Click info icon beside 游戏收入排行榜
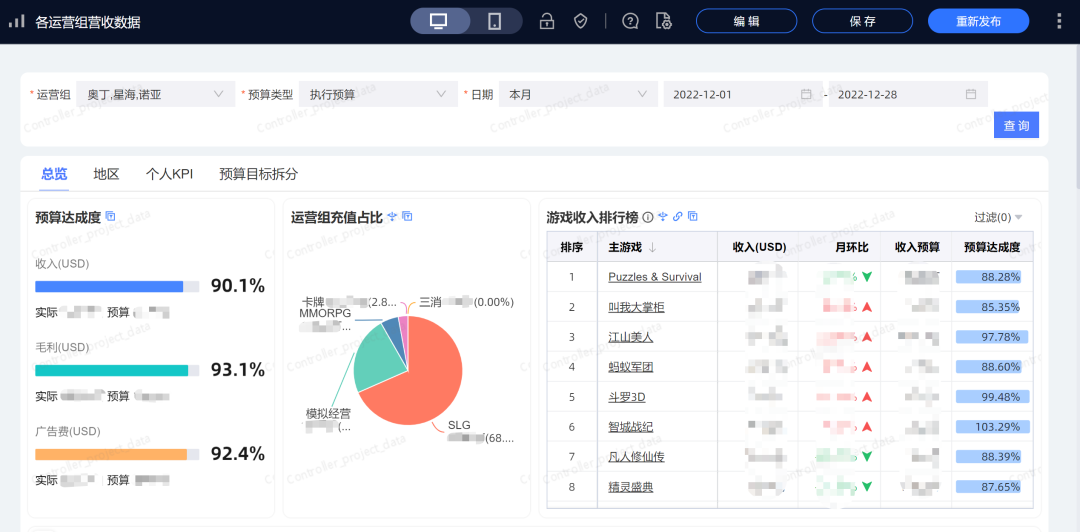The height and width of the screenshot is (532, 1080). [x=647, y=217]
